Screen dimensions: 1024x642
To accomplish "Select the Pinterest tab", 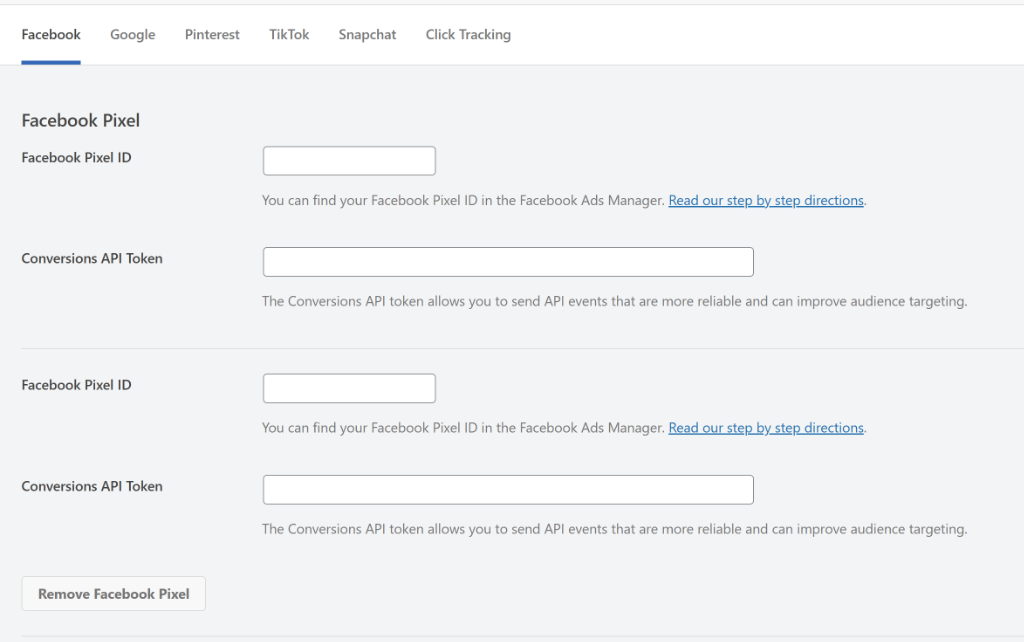I will (x=212, y=35).
